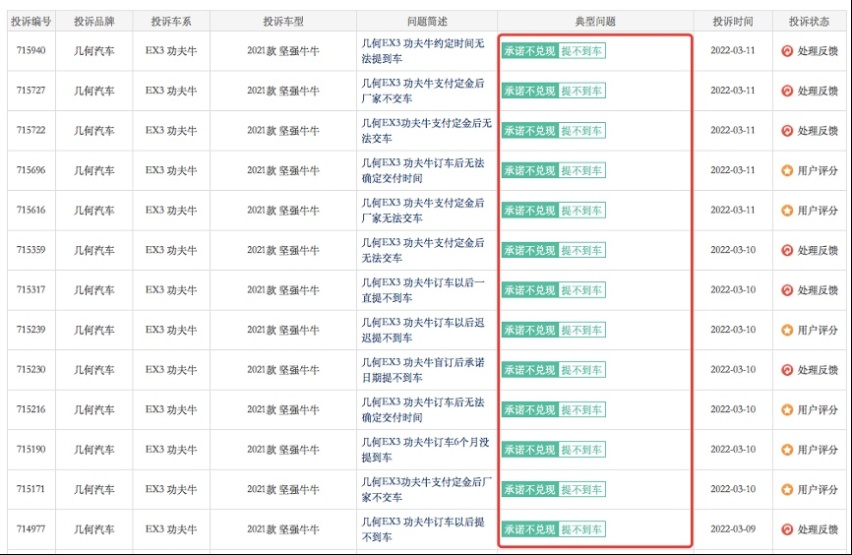Open the complaint summary link in row 715722
Image resolution: width=852 pixels, height=555 pixels.
click(x=427, y=130)
